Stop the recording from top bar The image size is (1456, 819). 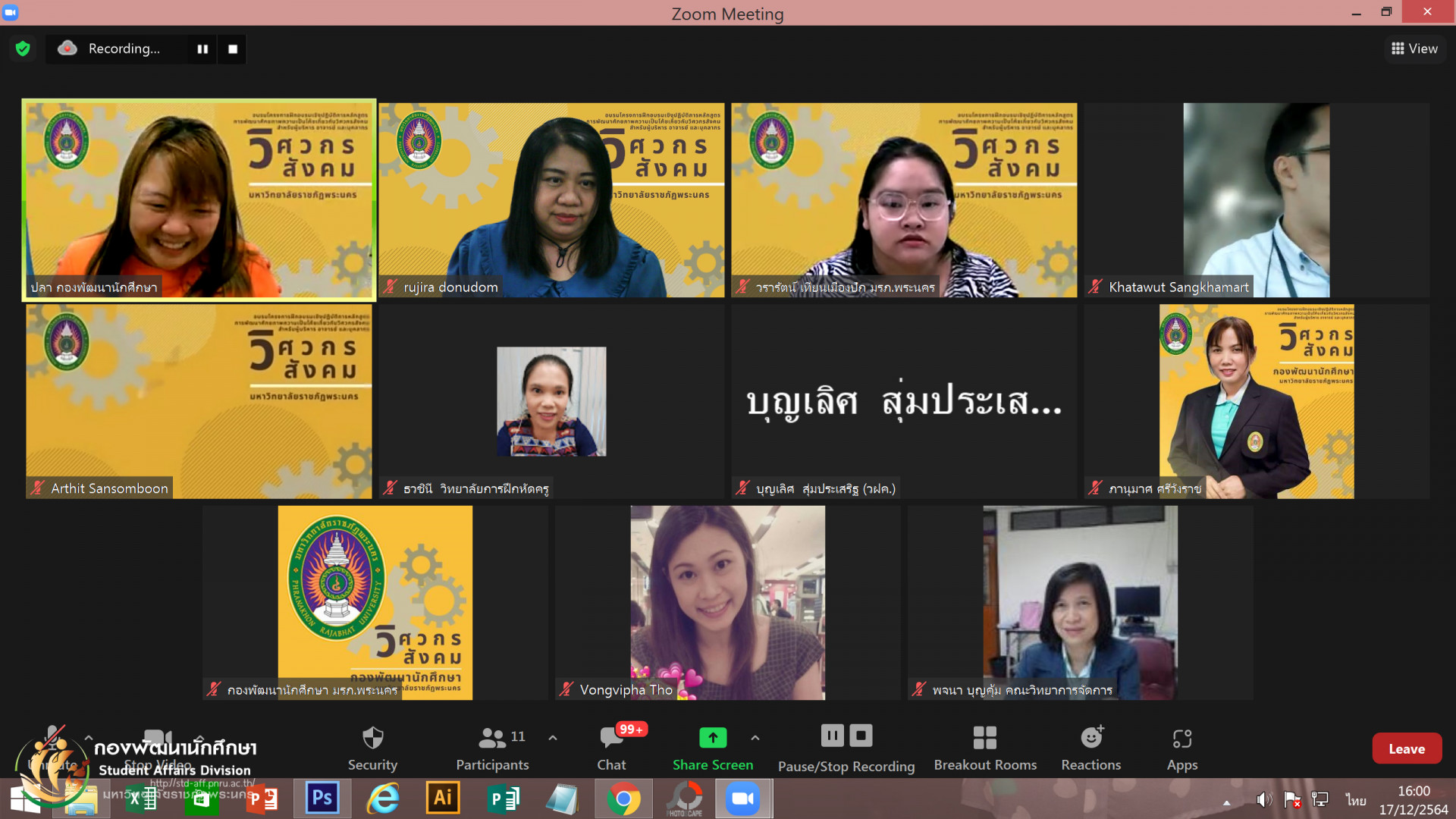pos(233,49)
